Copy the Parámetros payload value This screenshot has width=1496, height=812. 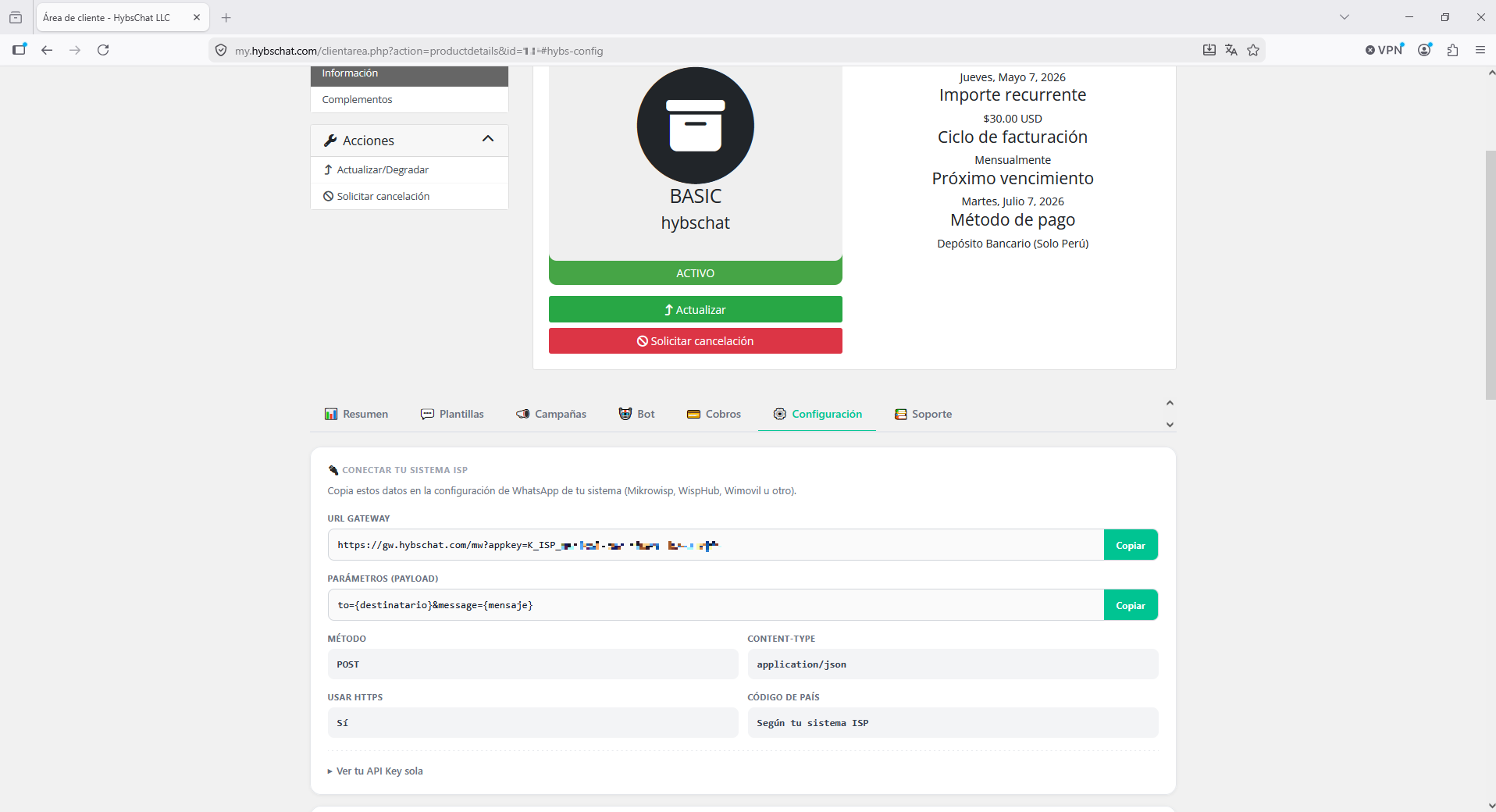[x=1130, y=605]
